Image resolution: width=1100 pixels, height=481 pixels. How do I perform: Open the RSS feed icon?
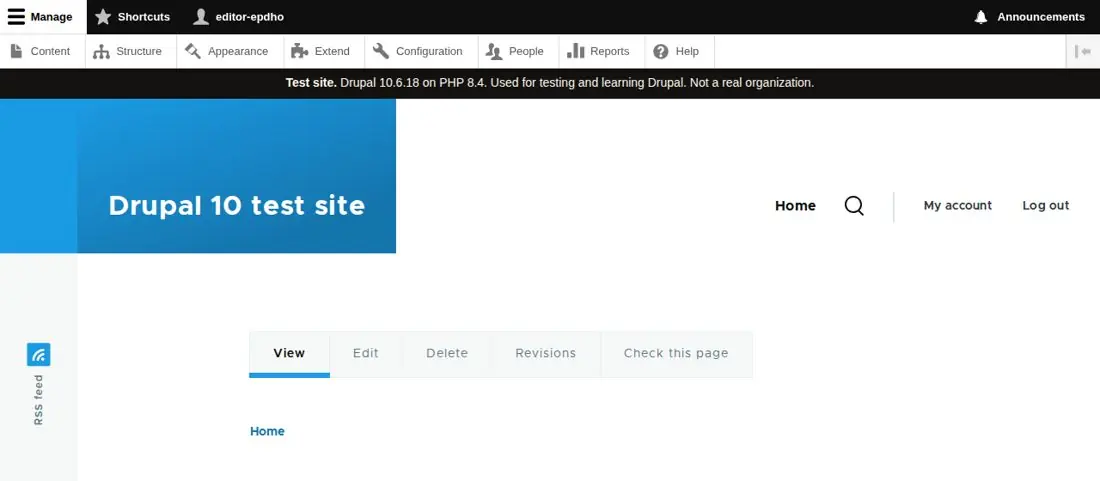pyautogui.click(x=39, y=355)
